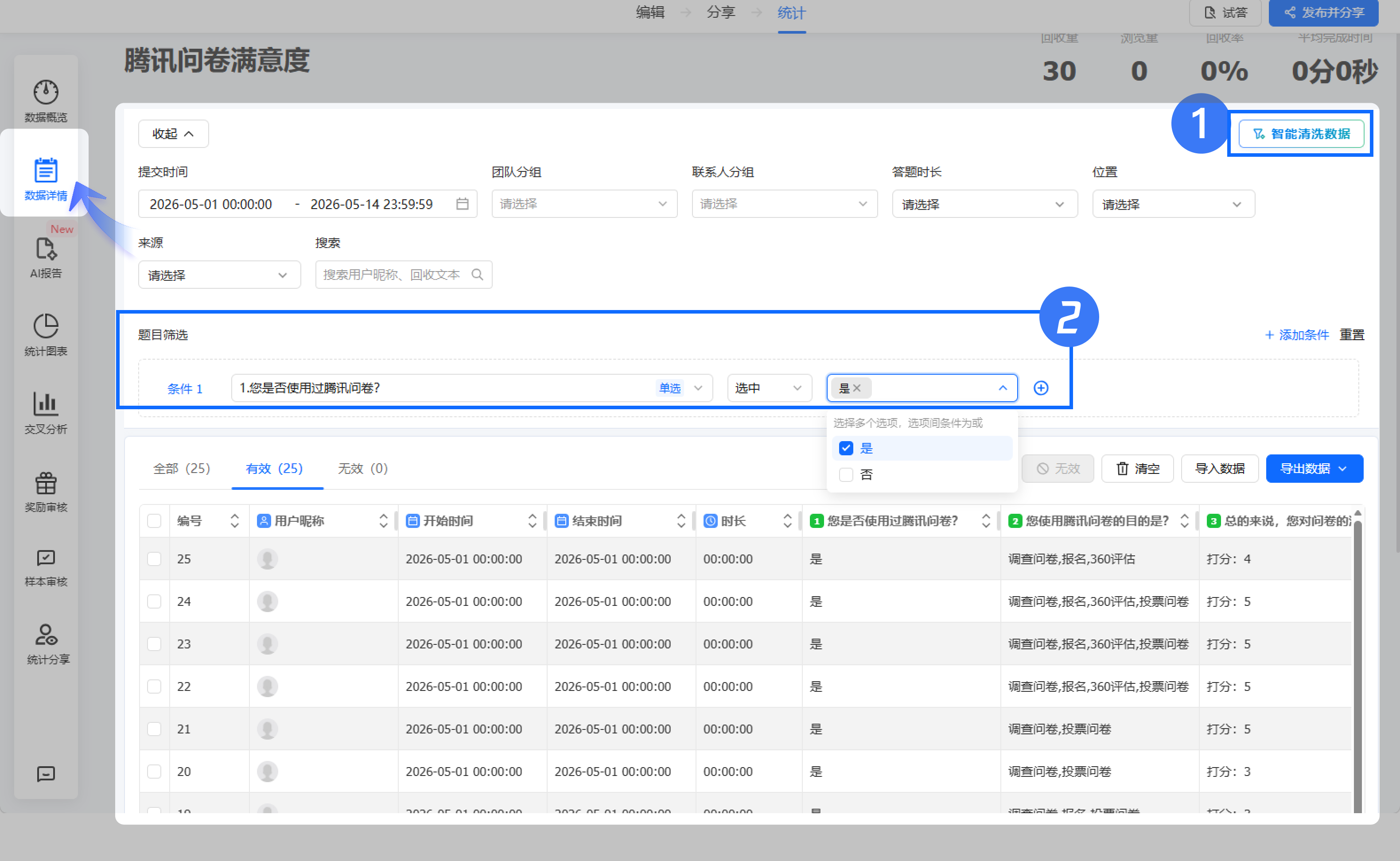Select the checkbox for row 22
1400x861 pixels.
(x=154, y=686)
